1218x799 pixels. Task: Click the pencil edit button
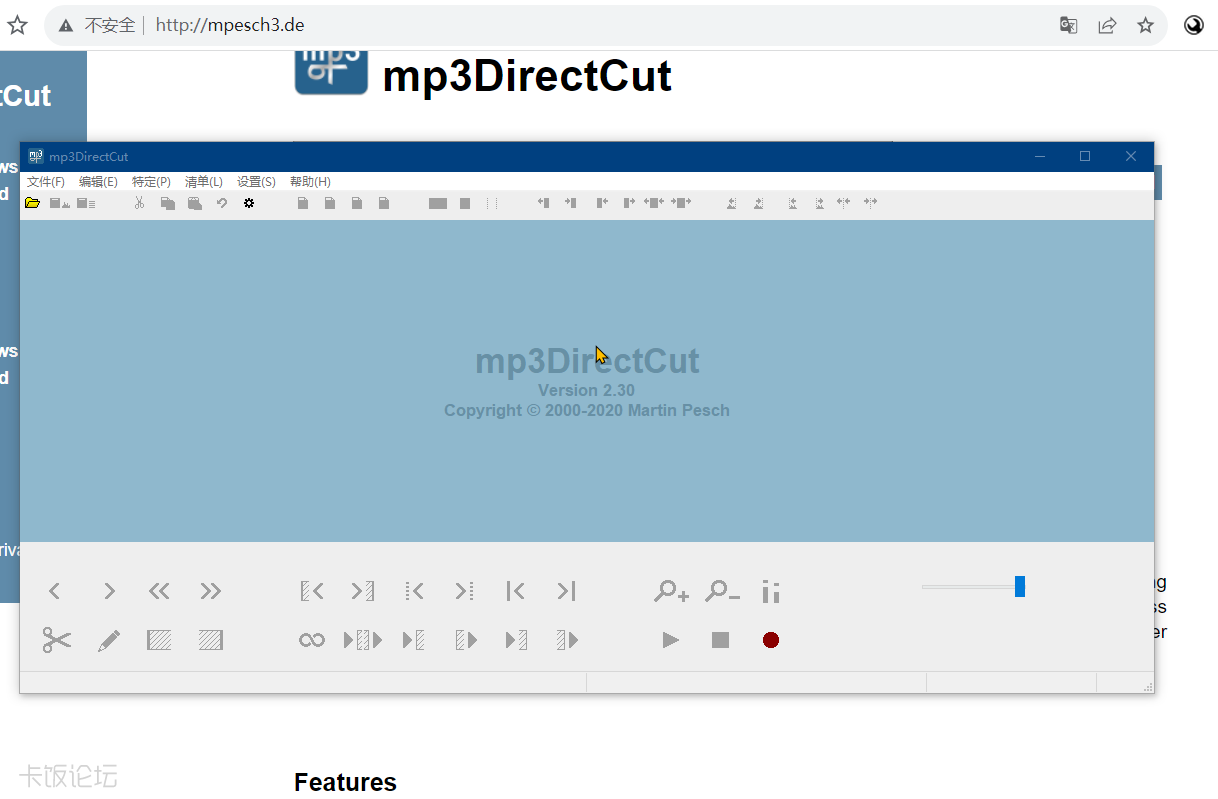click(109, 640)
